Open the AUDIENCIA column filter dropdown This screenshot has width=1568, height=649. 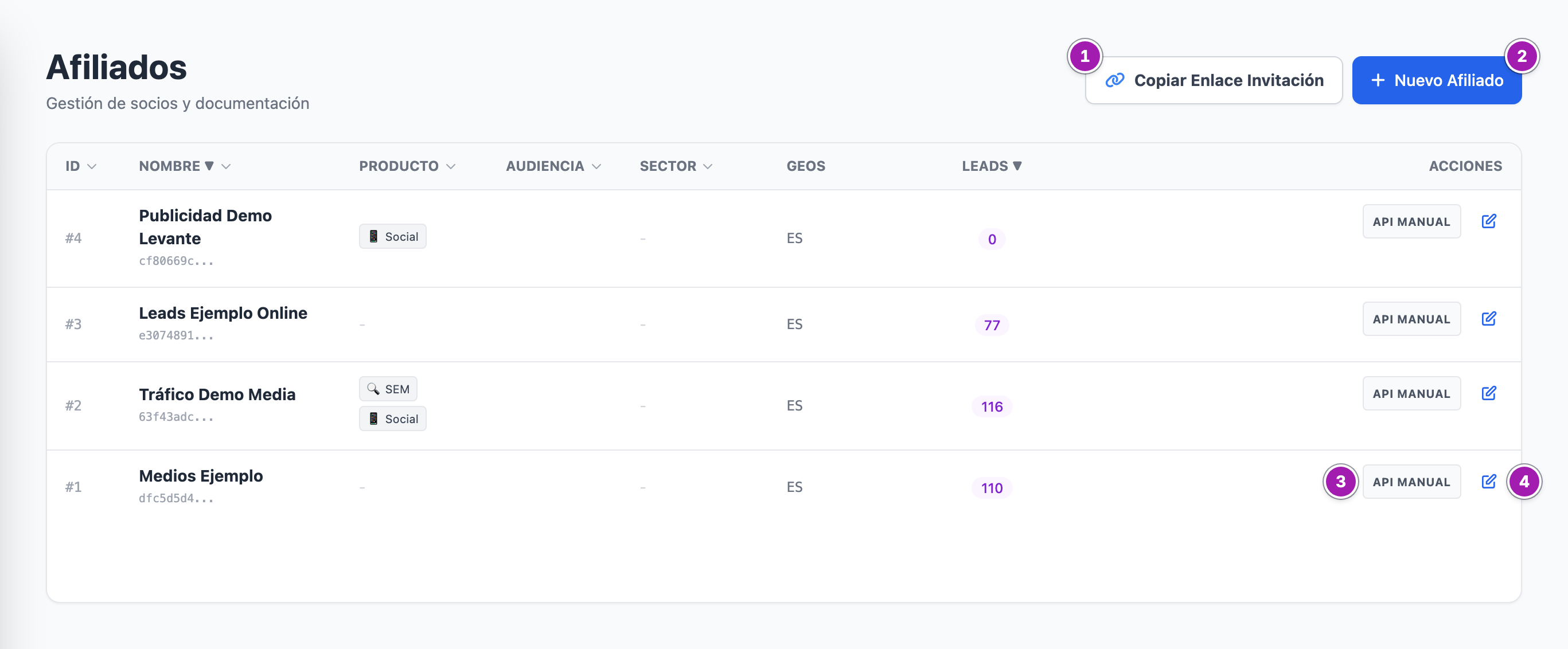coord(596,167)
